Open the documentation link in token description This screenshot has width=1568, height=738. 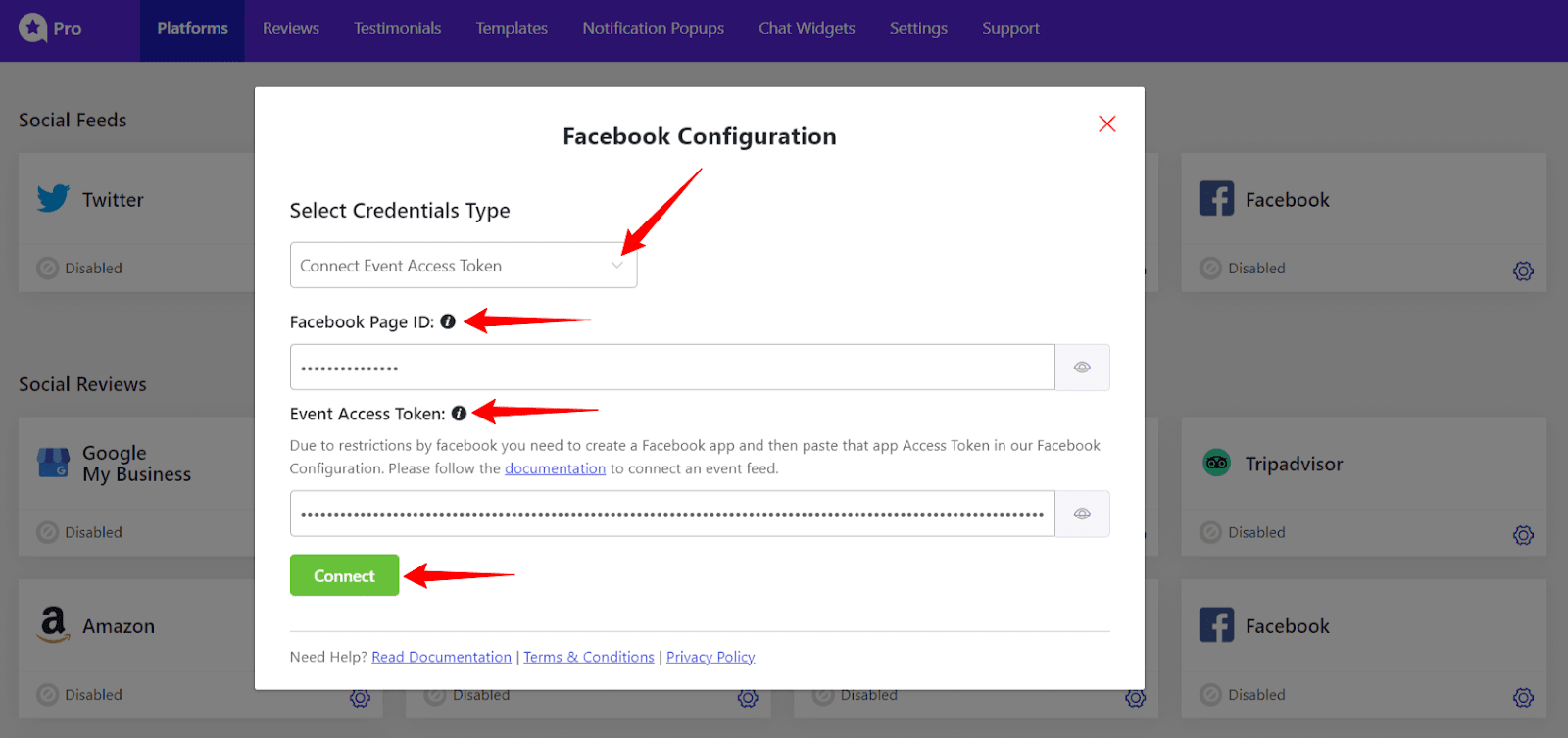click(555, 468)
